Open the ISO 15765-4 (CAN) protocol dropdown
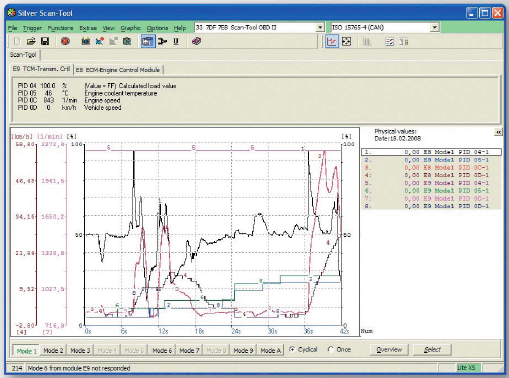 (435, 27)
